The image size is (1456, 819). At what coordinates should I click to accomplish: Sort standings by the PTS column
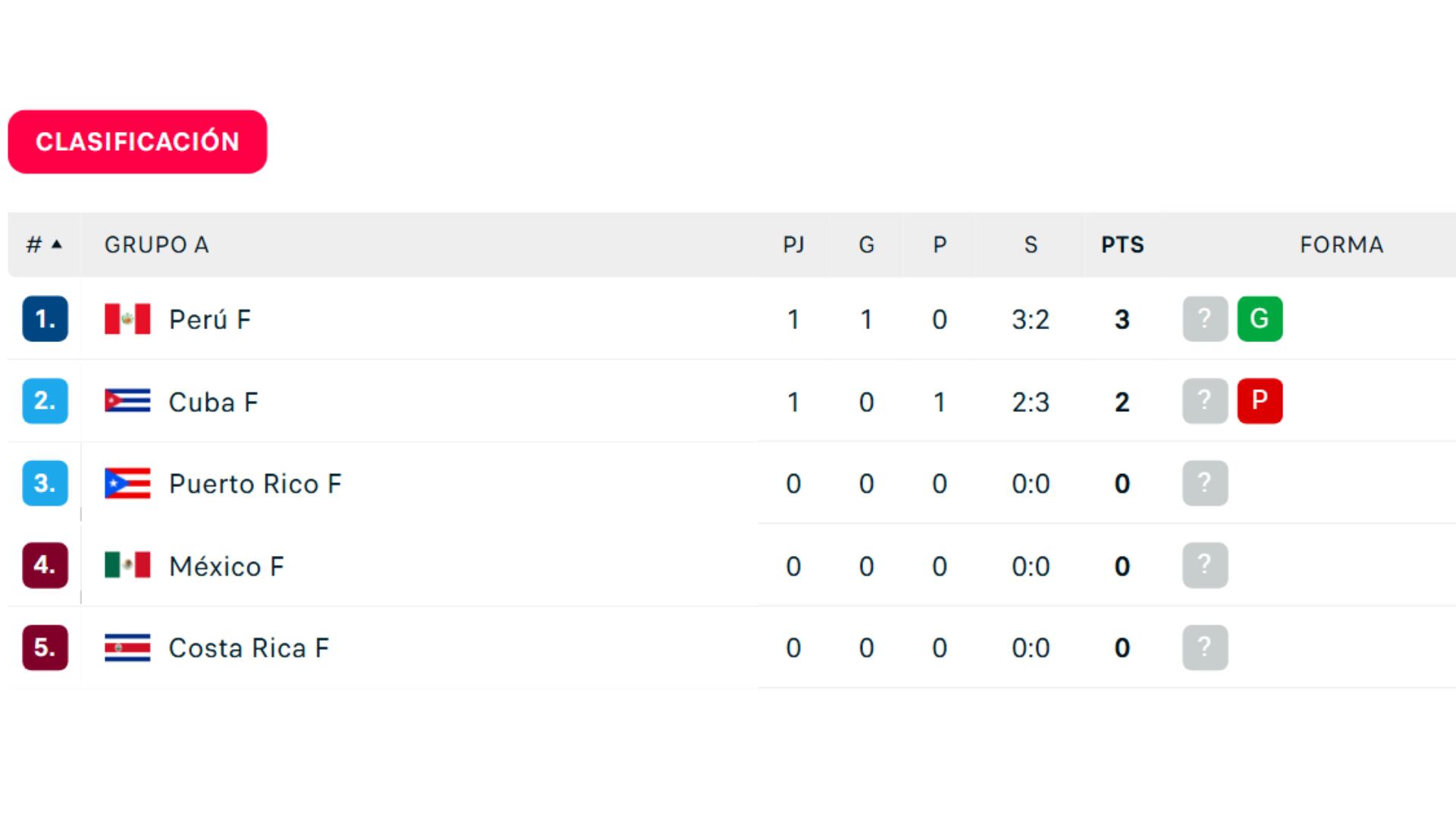[x=1121, y=244]
